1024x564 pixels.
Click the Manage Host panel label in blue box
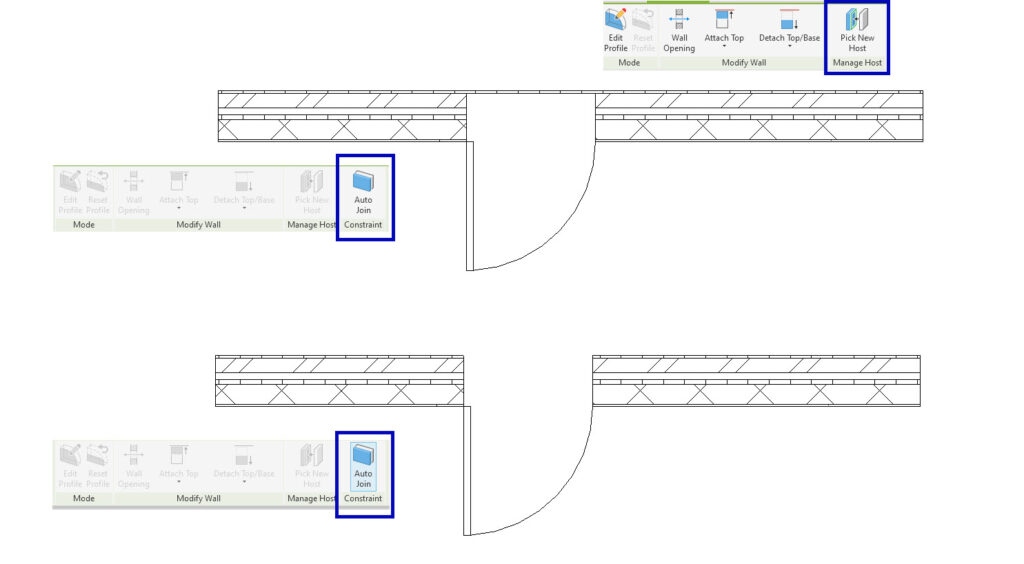857,63
